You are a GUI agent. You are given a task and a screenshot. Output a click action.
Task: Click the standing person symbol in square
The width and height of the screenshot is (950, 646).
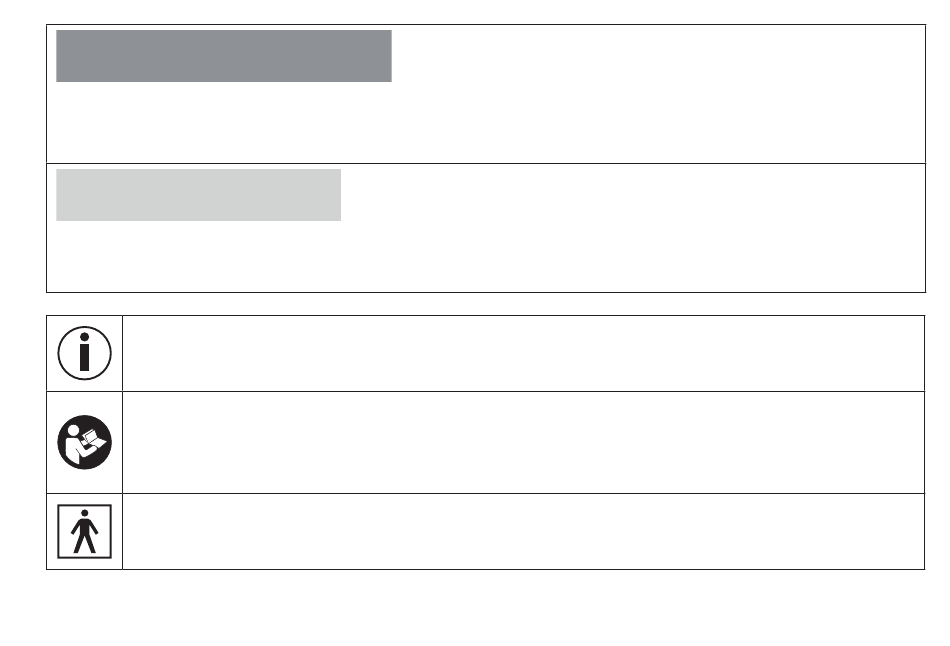point(84,531)
